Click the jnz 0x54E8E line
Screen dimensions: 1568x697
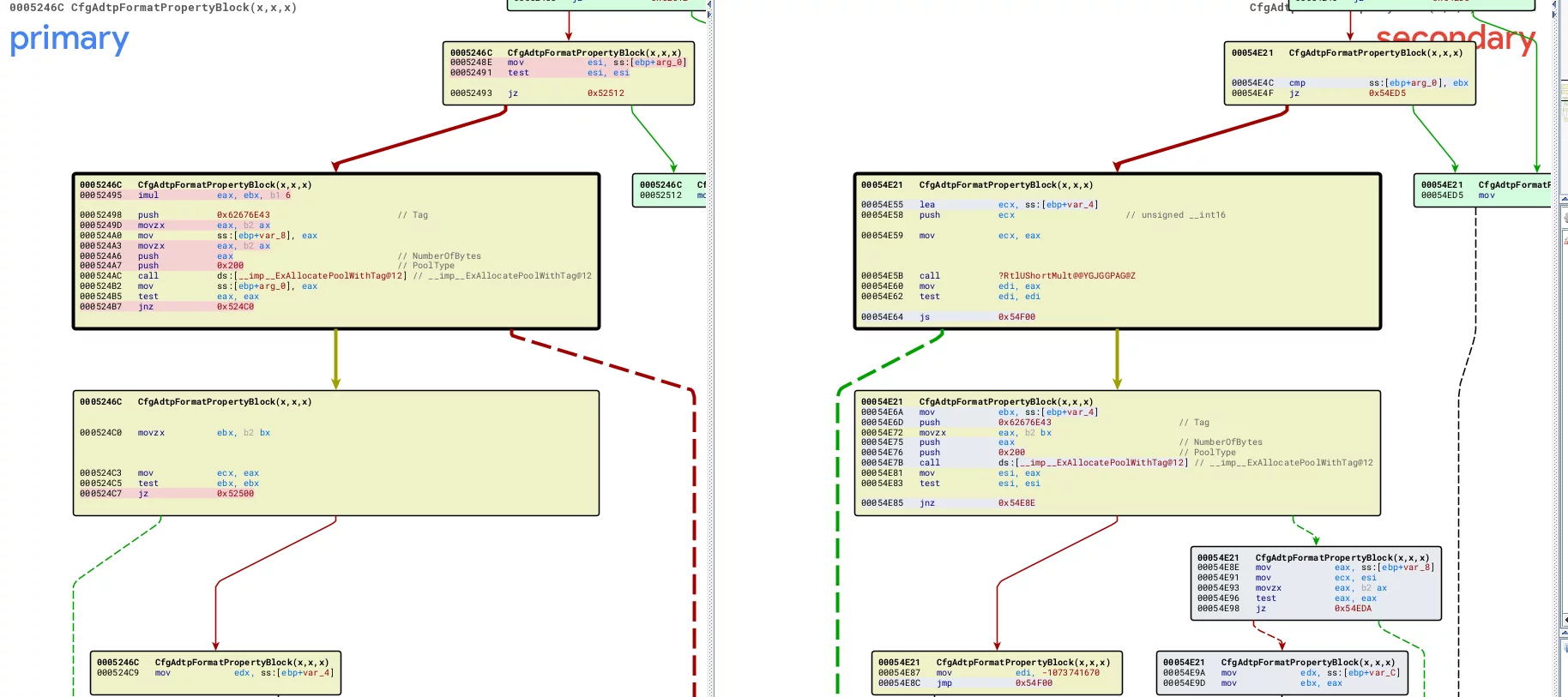pyautogui.click(x=949, y=503)
